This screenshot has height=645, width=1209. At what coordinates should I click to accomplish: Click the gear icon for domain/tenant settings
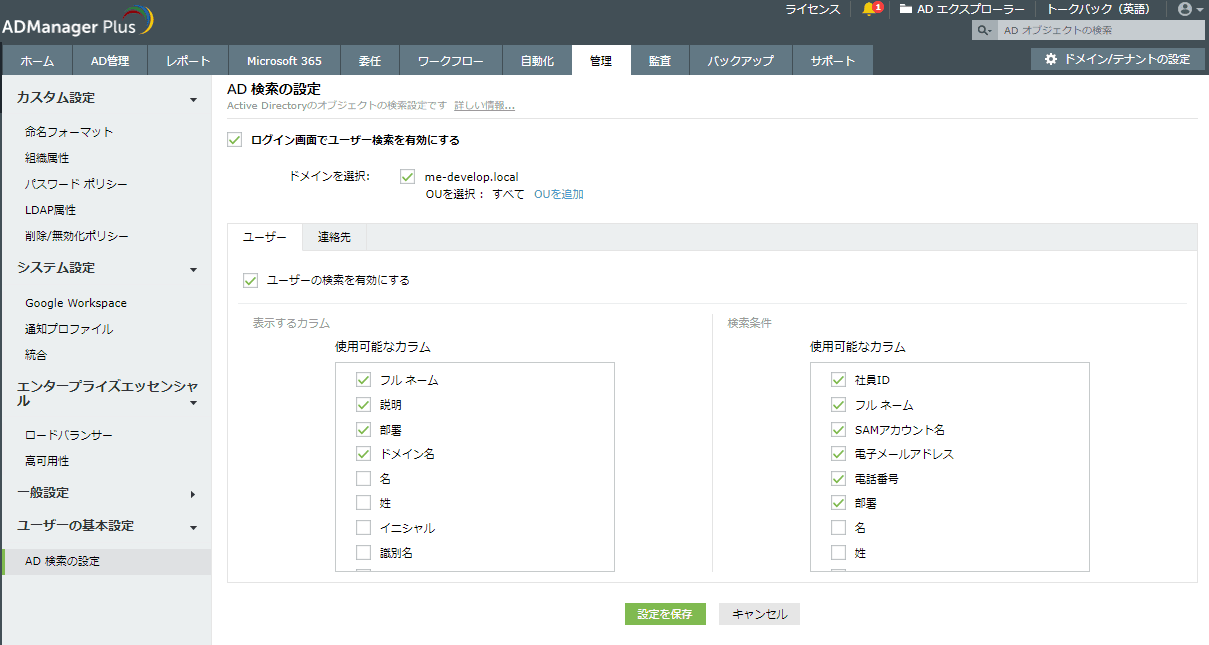[1051, 59]
